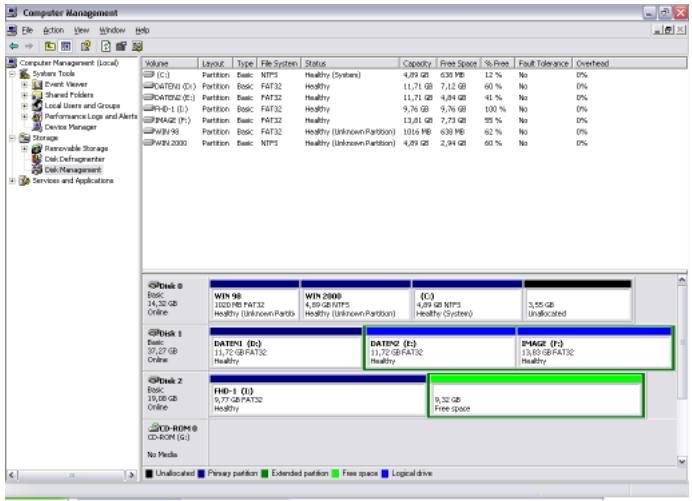Click the MMC icon beside File menu
692x501 pixels.
[x=12, y=30]
